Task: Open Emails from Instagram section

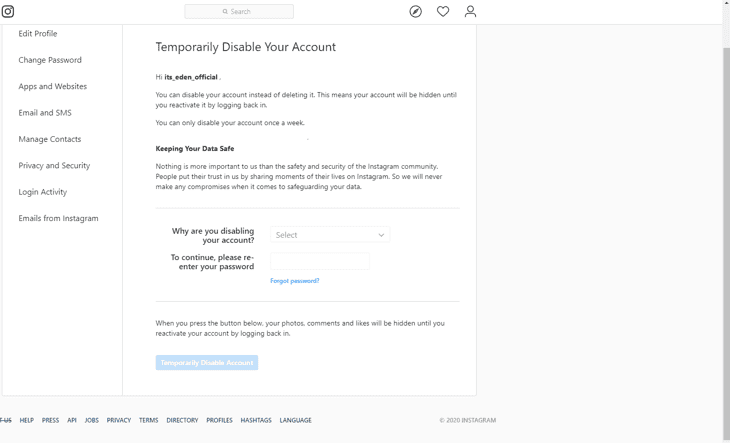Action: point(58,218)
